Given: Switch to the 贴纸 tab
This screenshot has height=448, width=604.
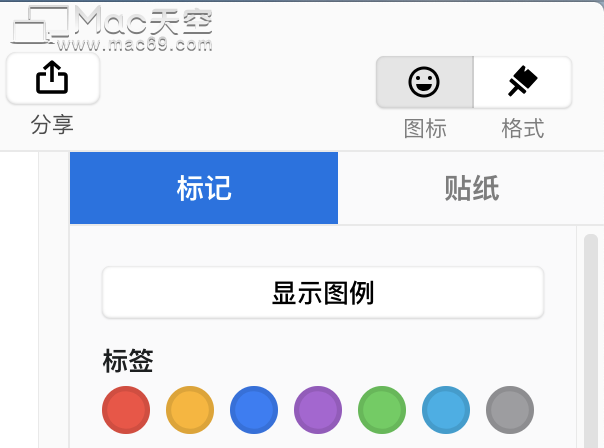Looking at the screenshot, I should [x=471, y=188].
